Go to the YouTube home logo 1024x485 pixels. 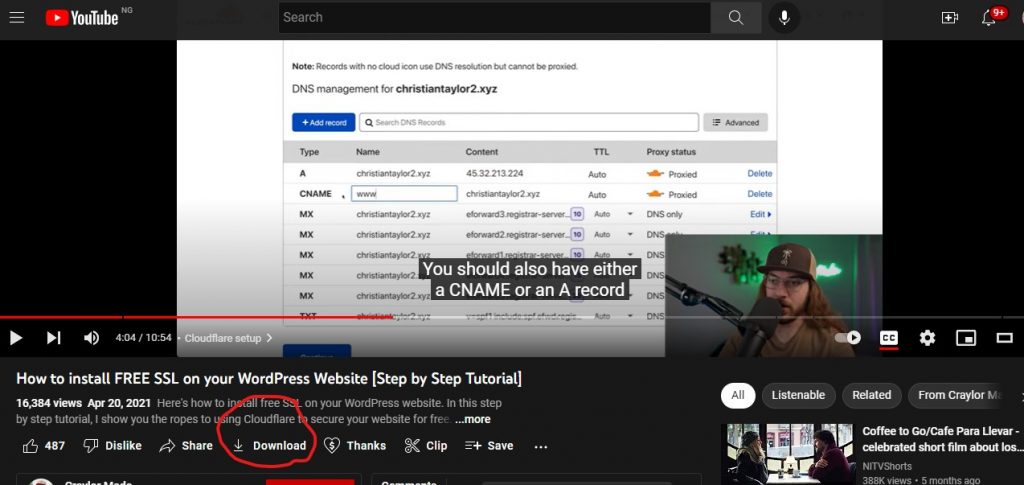(x=82, y=18)
